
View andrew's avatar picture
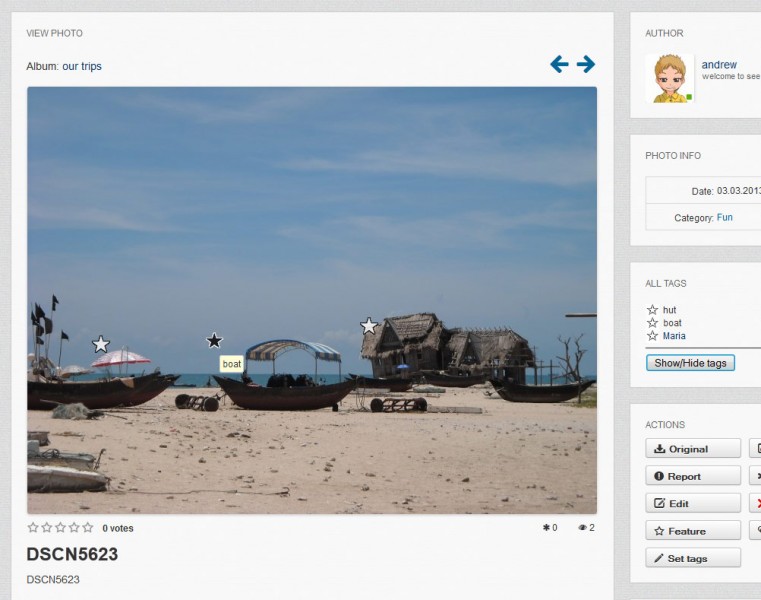670,78
